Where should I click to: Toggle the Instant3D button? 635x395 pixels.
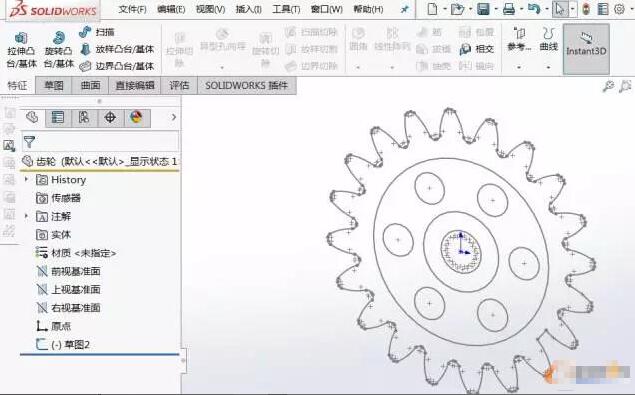coord(586,49)
